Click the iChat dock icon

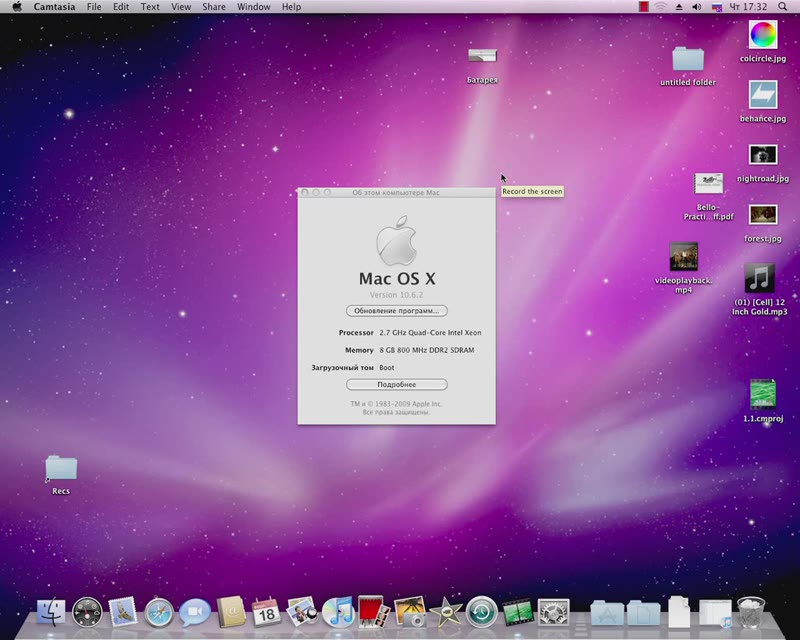[194, 612]
